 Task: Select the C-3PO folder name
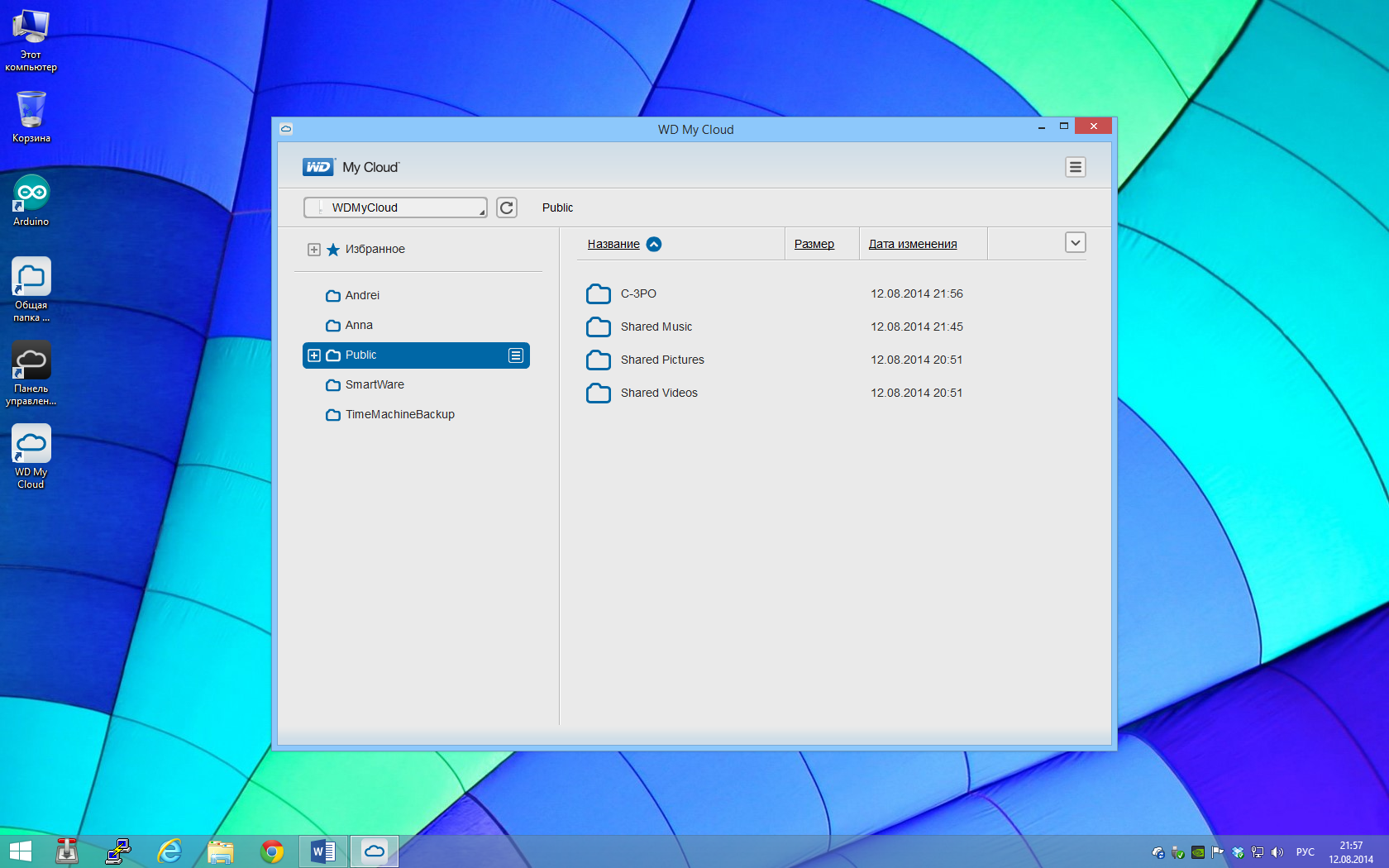638,293
